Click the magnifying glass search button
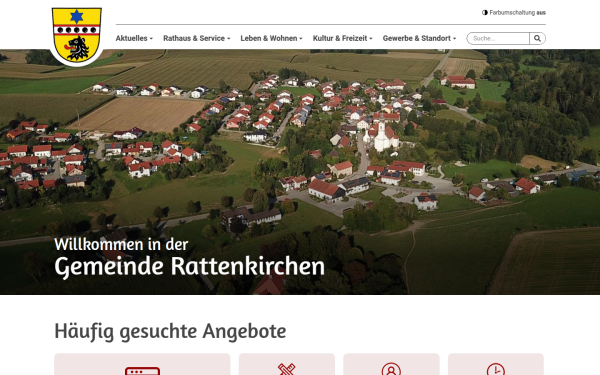The height and width of the screenshot is (375, 600). 537,38
